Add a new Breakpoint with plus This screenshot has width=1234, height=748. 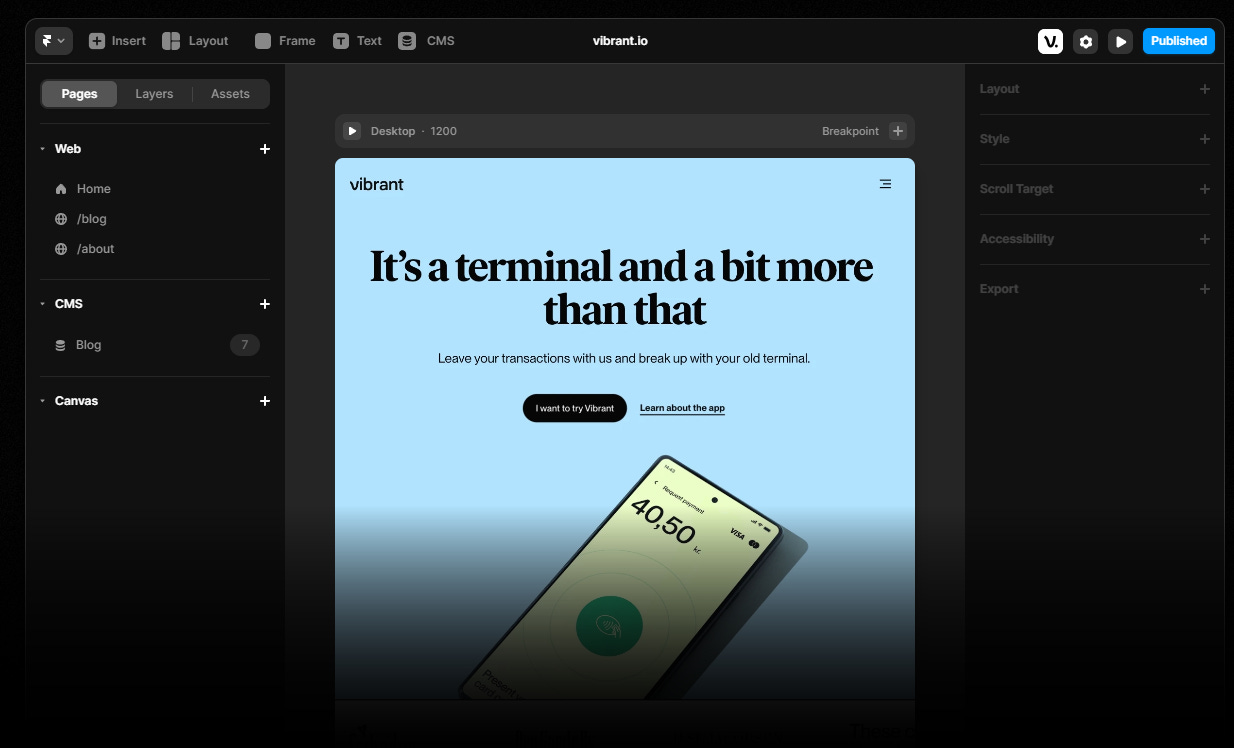898,131
